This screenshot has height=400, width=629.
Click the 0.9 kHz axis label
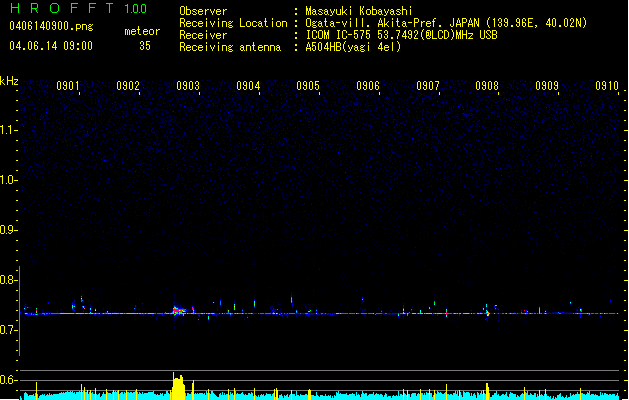8,230
